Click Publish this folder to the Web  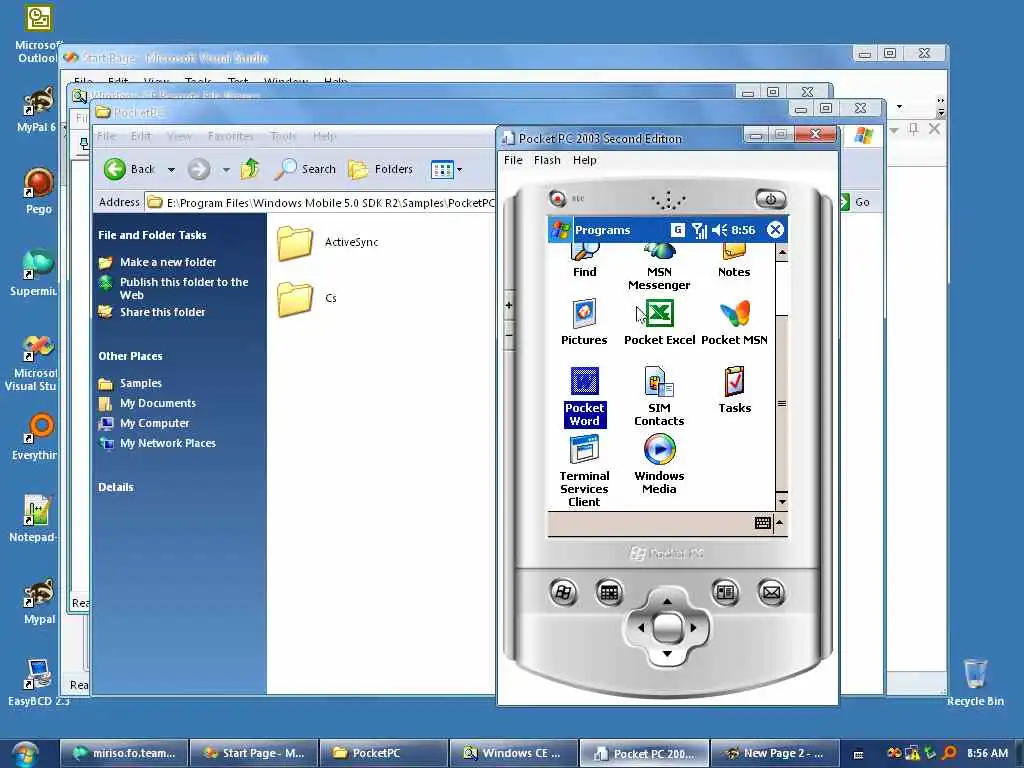coord(174,288)
